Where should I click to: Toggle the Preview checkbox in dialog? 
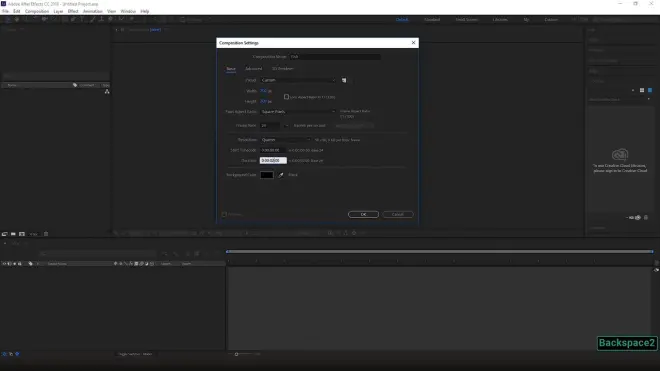click(x=224, y=214)
